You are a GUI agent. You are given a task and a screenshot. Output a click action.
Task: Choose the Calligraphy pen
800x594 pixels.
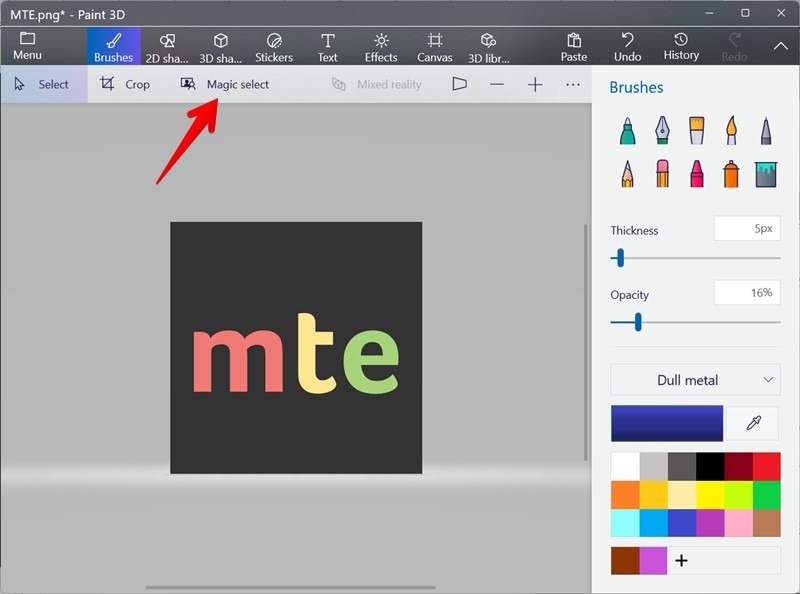click(663, 131)
